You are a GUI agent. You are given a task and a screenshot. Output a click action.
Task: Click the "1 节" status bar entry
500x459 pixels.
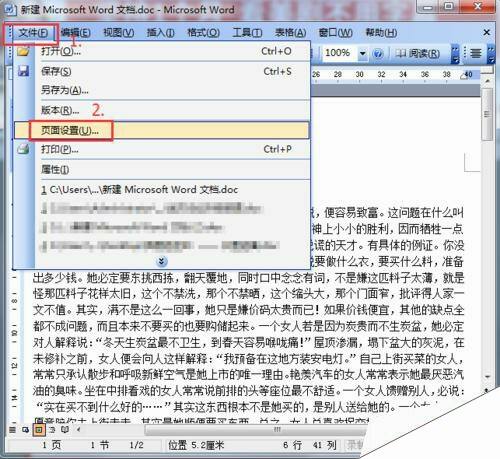[99, 445]
